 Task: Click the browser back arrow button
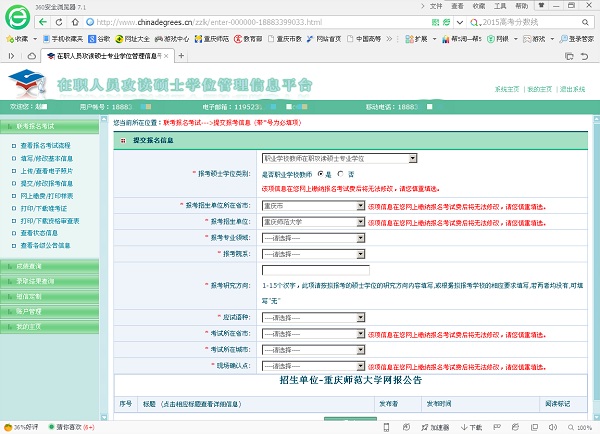pyautogui.click(x=43, y=22)
